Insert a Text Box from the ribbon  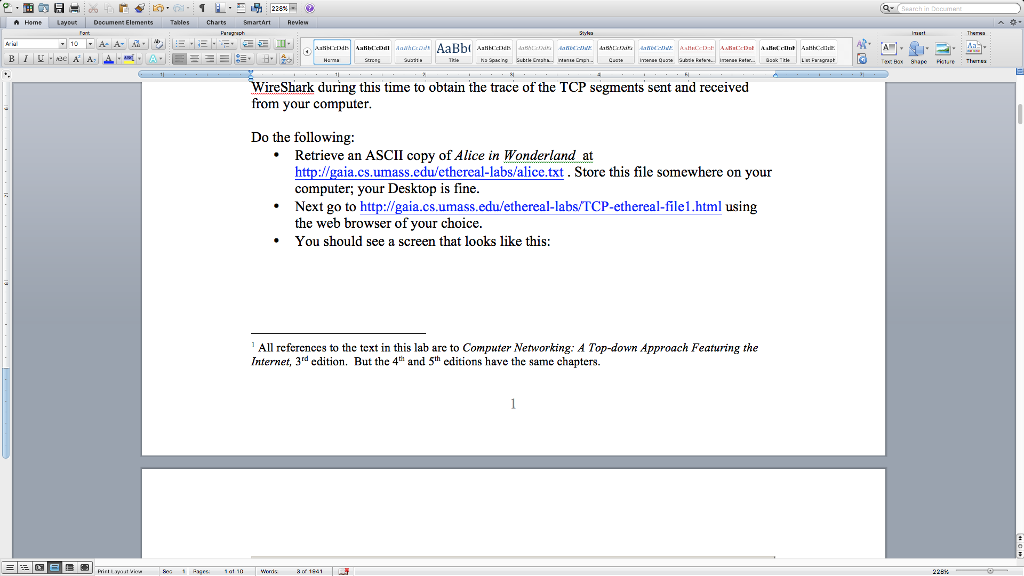click(888, 48)
